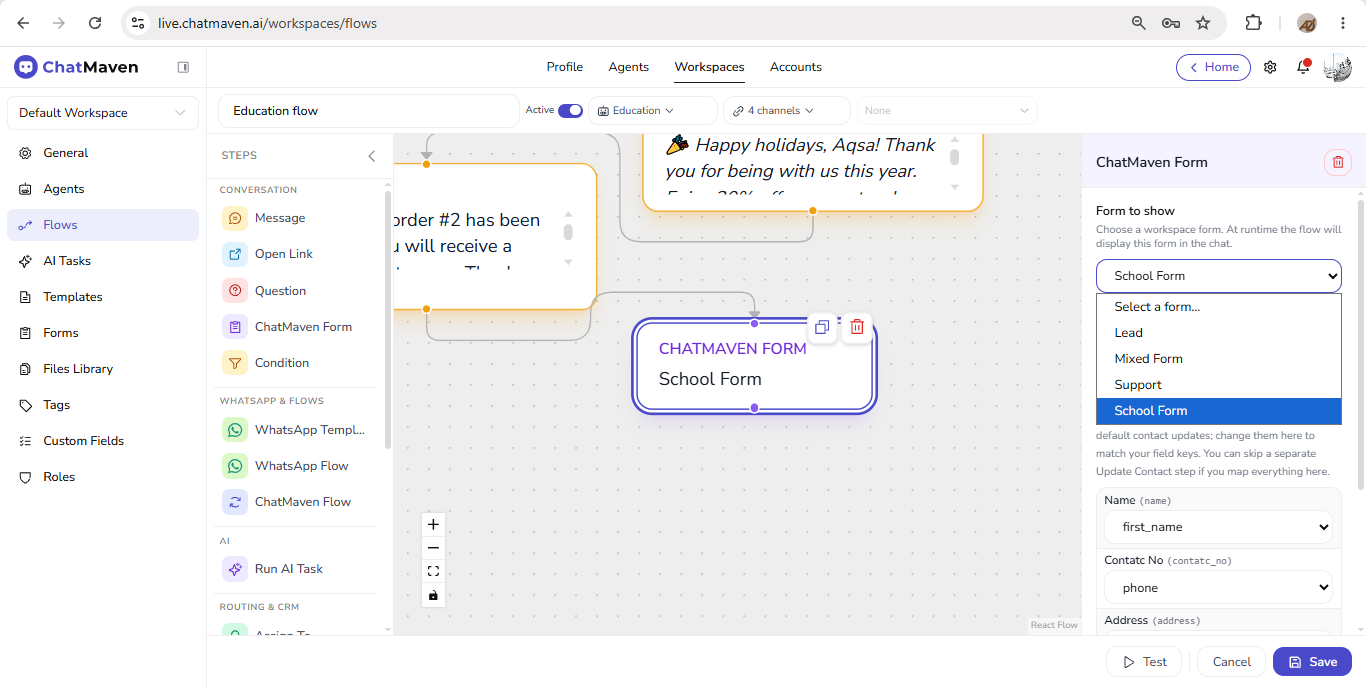1366x687 pixels.
Task: Switch to the Agents top tab
Action: click(629, 67)
